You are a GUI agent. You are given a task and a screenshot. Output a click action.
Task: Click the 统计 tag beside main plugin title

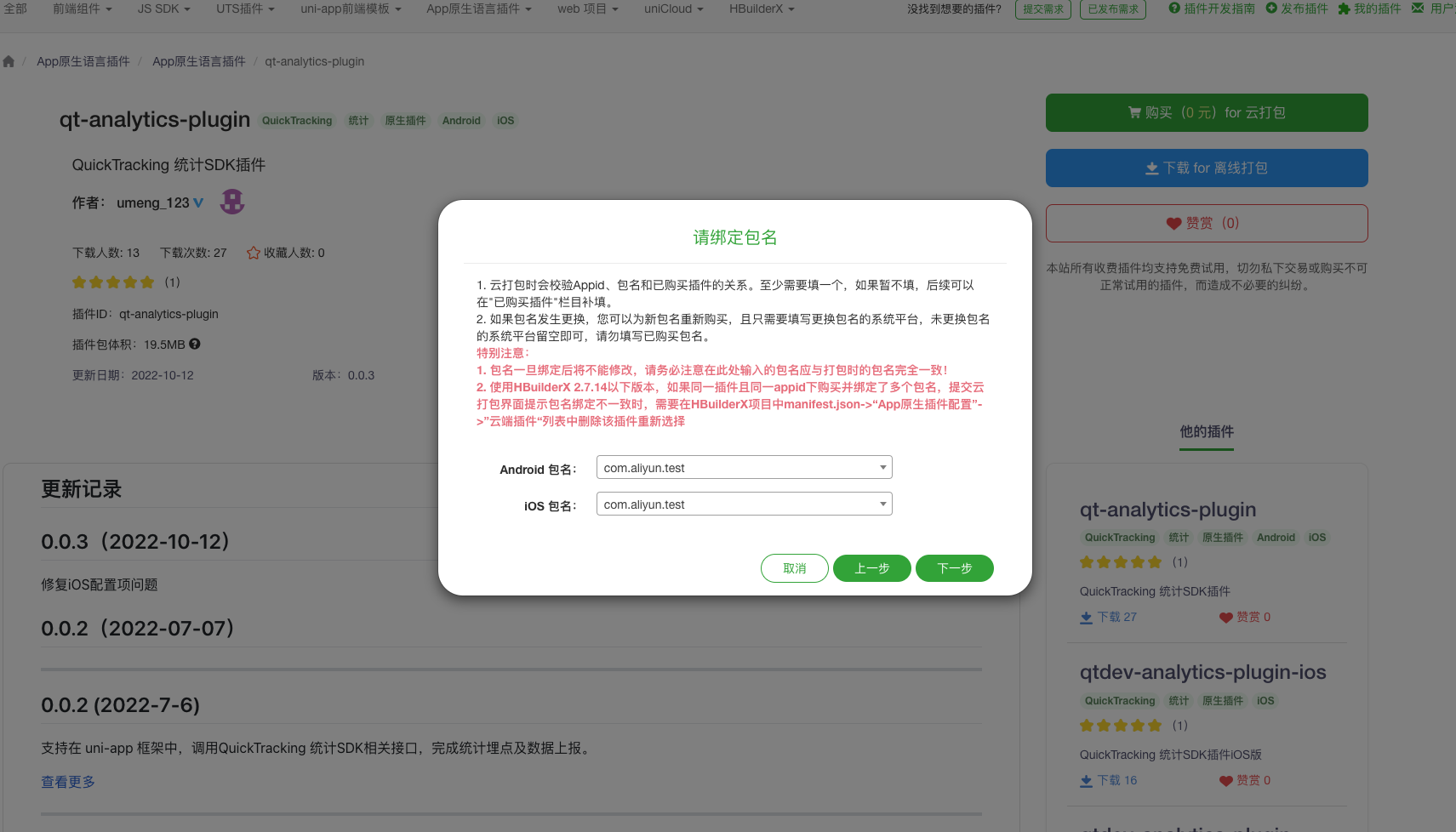click(358, 121)
